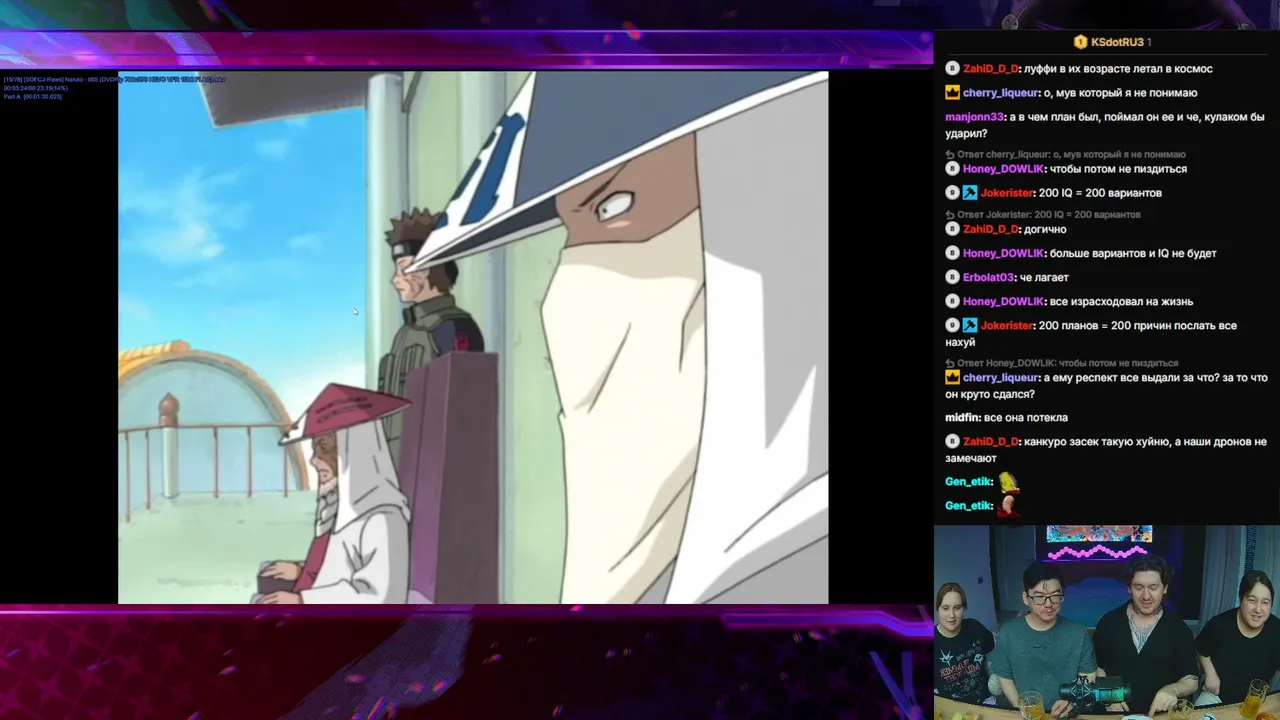The height and width of the screenshot is (720, 1280).
Task: Open ZahiD_D_D's profile from the "луффи" message
Action: [990, 69]
